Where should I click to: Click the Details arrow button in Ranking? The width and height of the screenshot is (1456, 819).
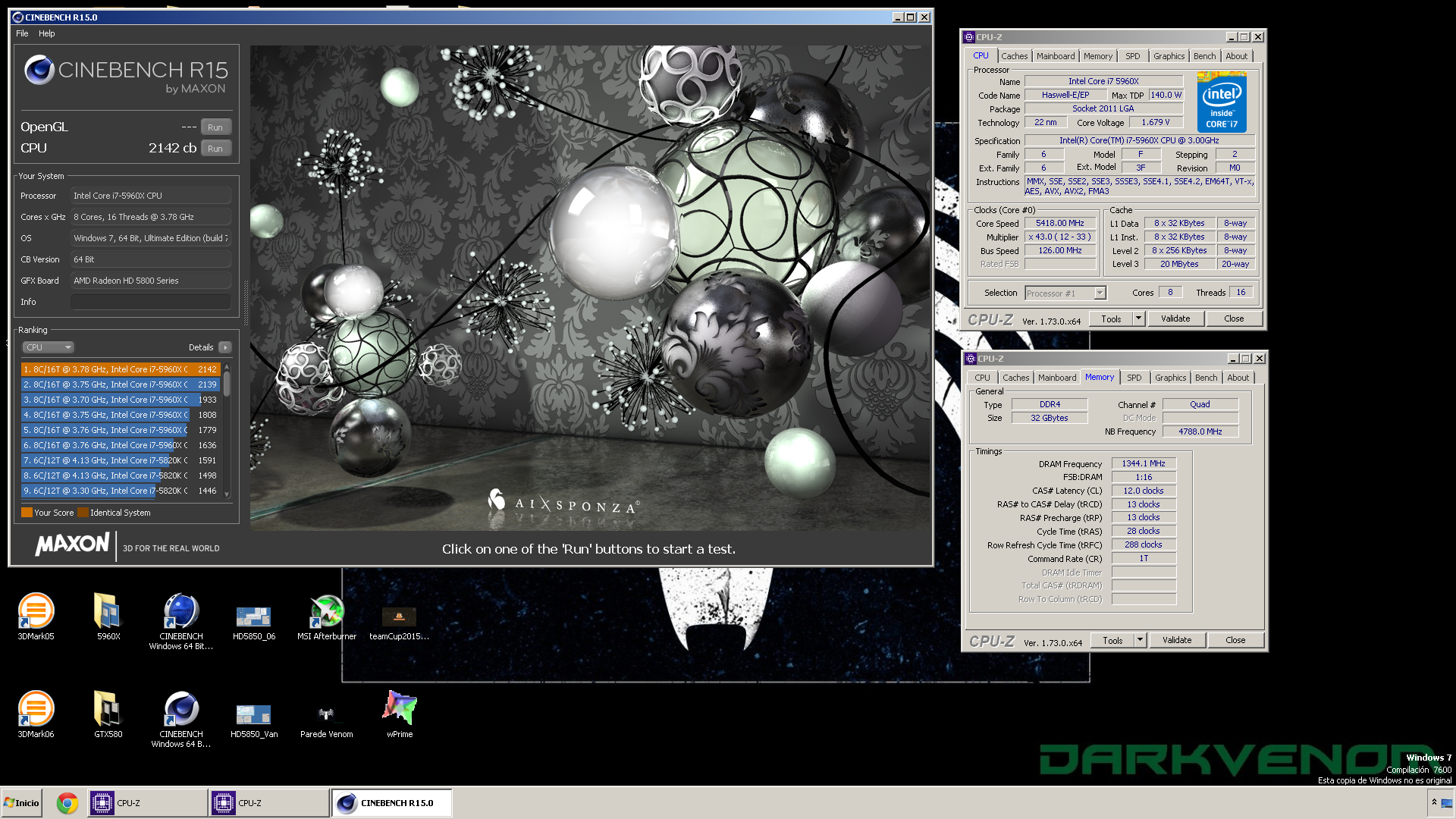click(225, 347)
